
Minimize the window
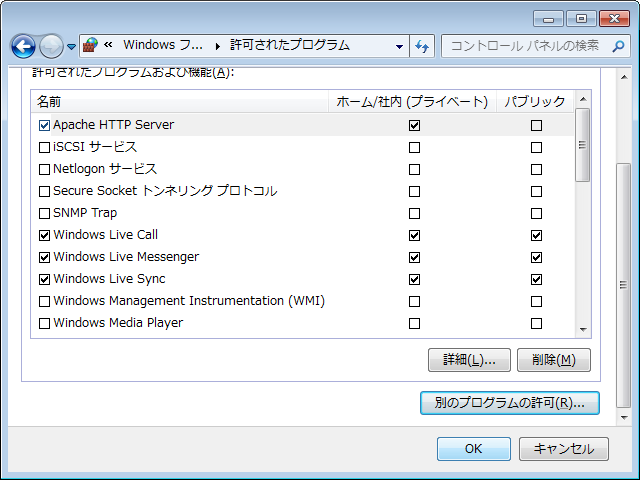(548, 19)
